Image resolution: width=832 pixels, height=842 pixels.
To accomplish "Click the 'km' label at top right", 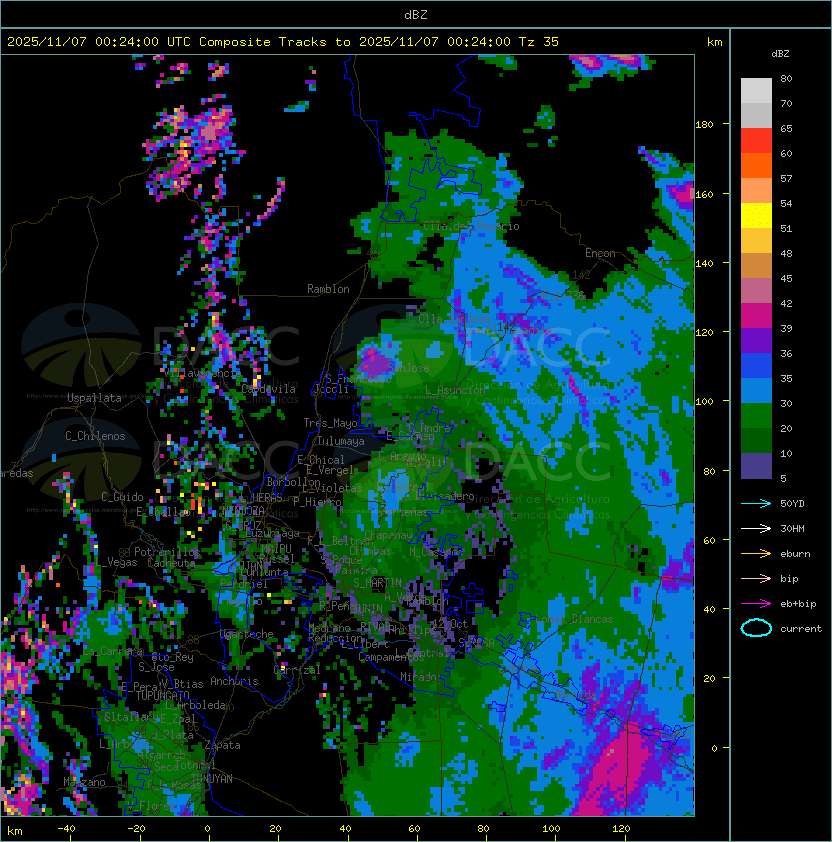I will click(714, 42).
